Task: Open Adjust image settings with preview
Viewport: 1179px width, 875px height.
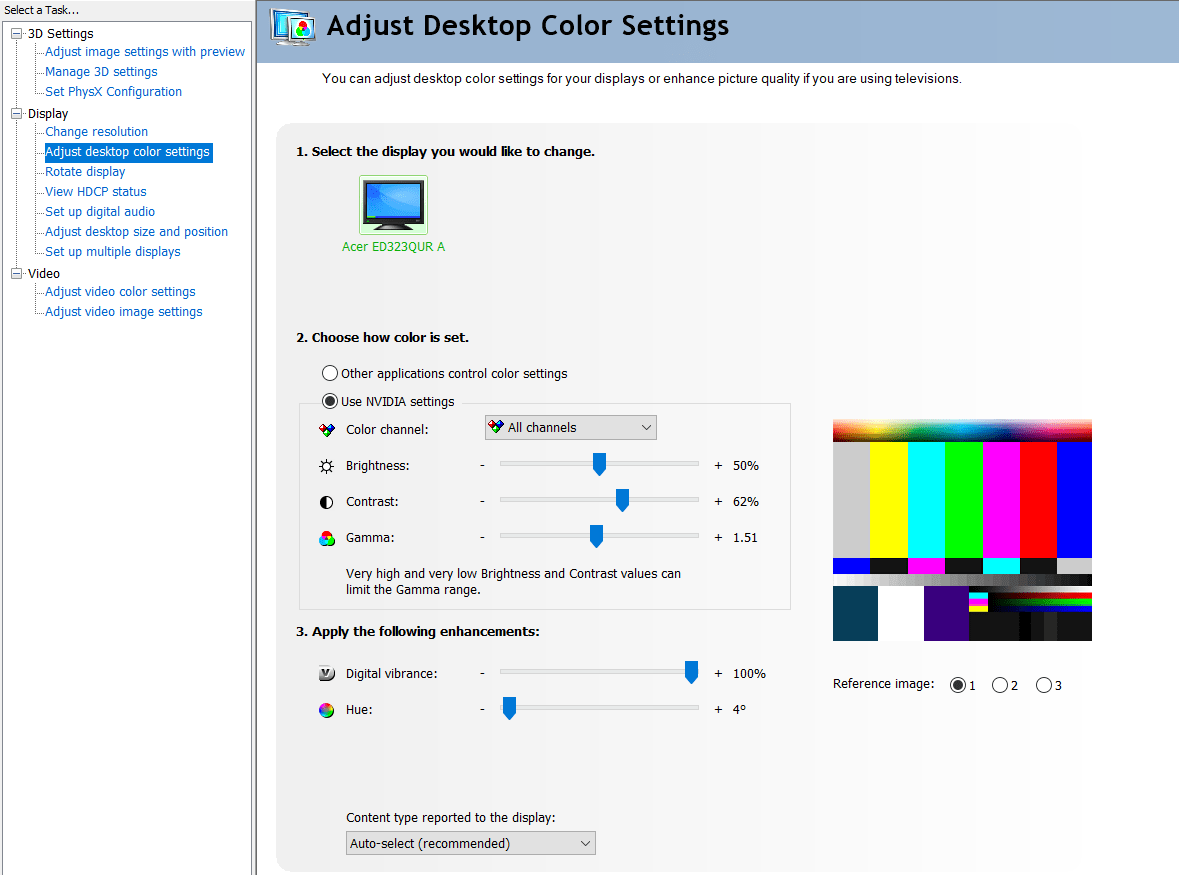Action: (x=145, y=52)
